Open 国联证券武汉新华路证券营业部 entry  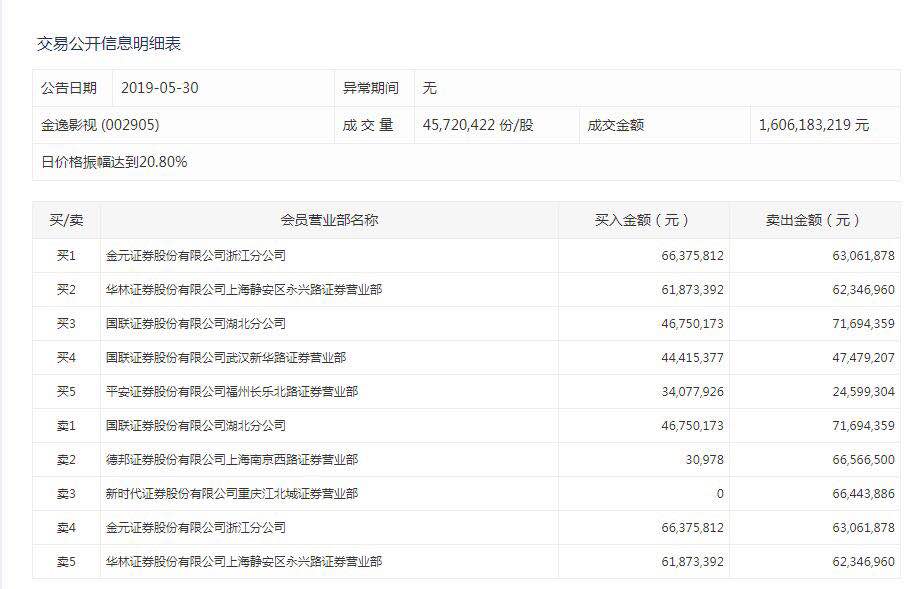[x=226, y=358]
